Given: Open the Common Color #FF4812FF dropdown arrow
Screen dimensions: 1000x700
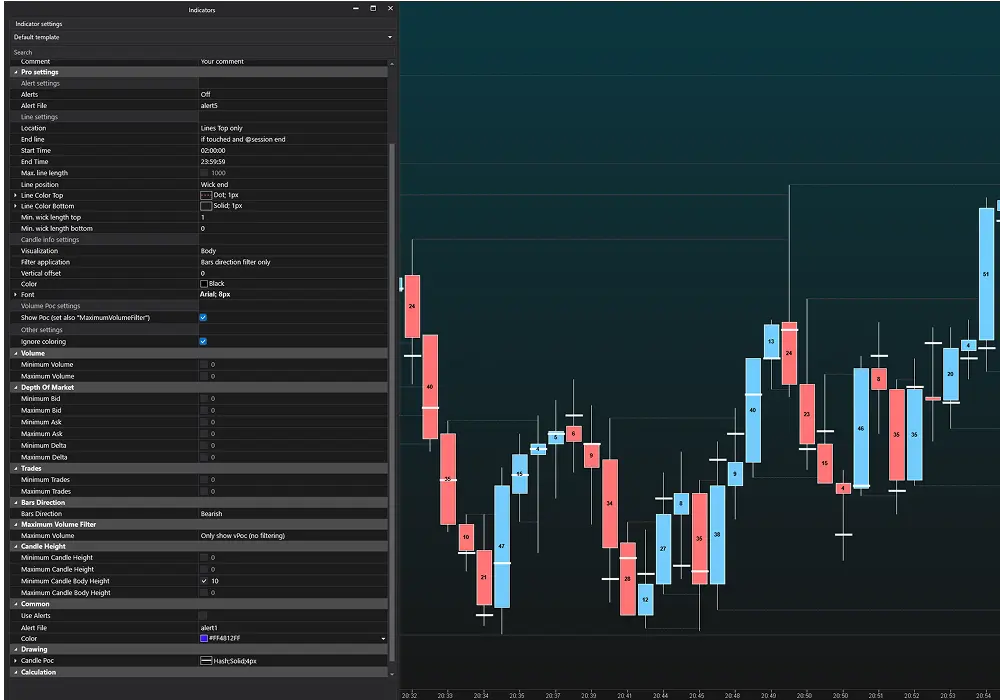Looking at the screenshot, I should pyautogui.click(x=383, y=638).
